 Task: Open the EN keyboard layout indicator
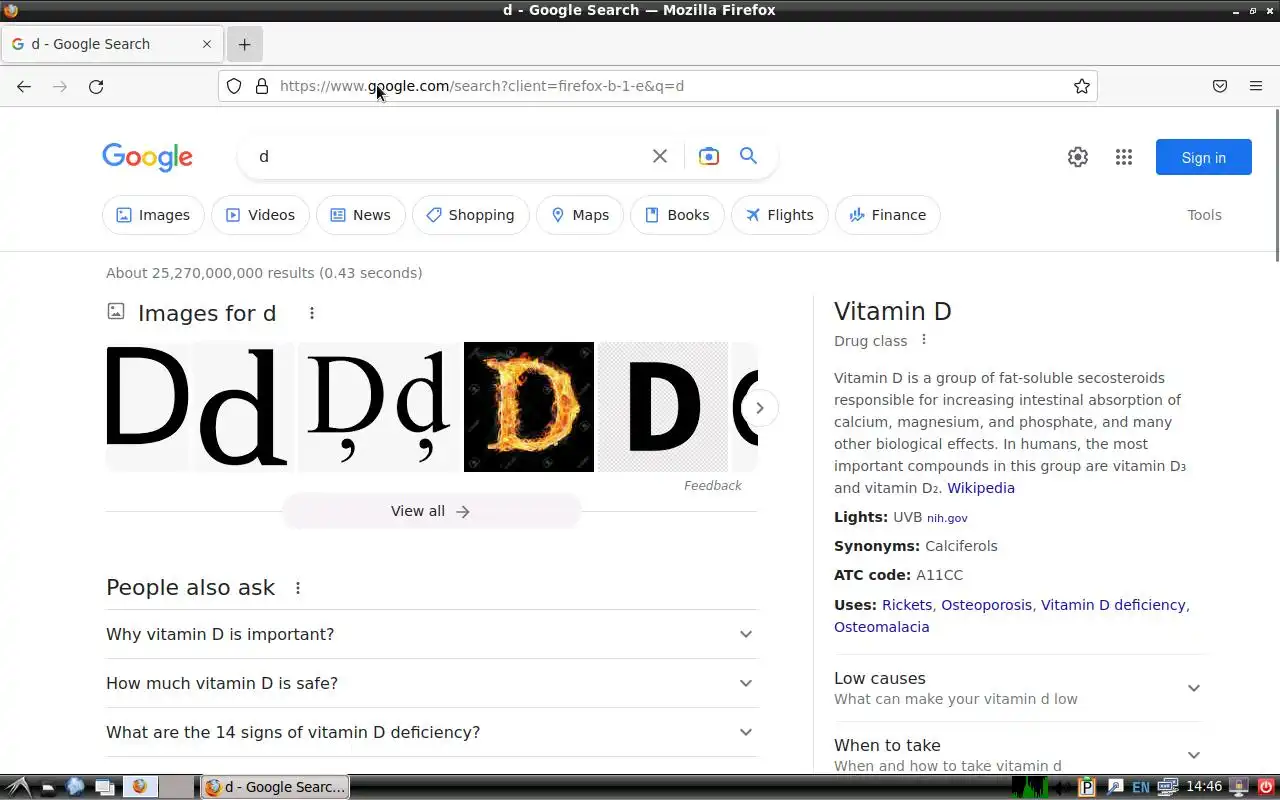(1141, 787)
